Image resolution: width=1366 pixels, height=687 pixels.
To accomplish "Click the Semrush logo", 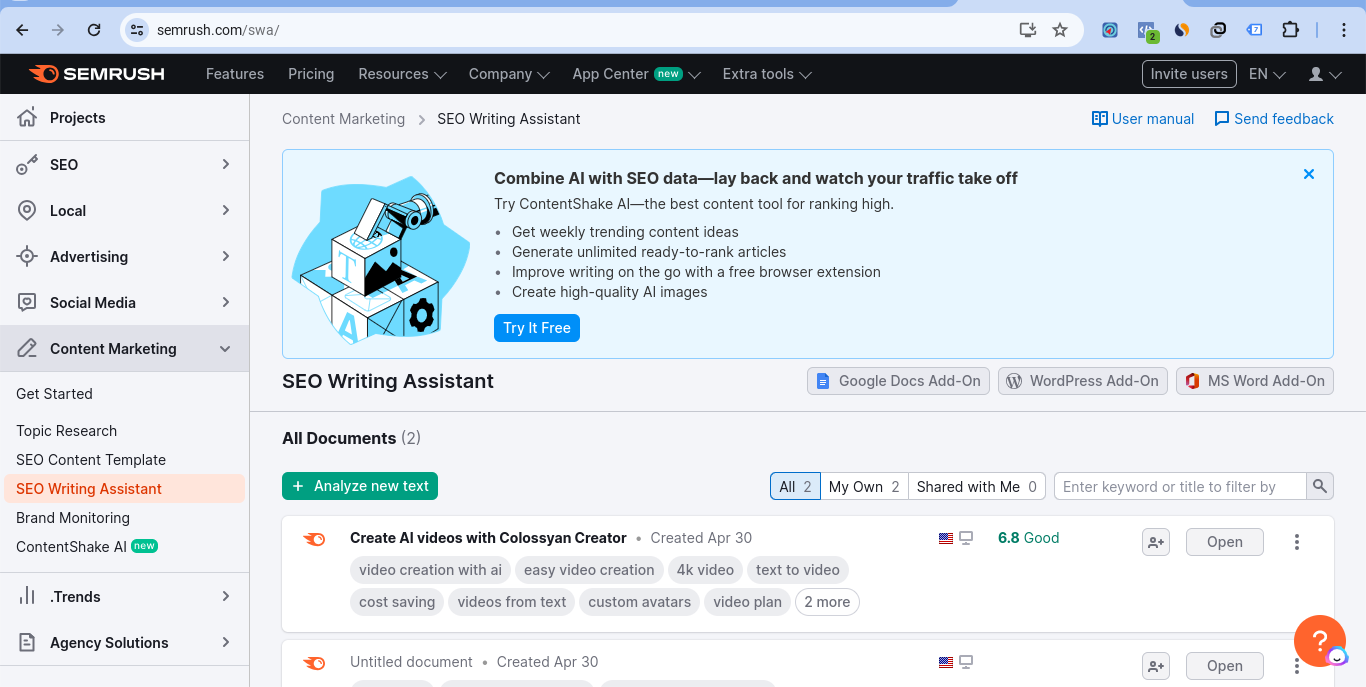I will pos(97,74).
